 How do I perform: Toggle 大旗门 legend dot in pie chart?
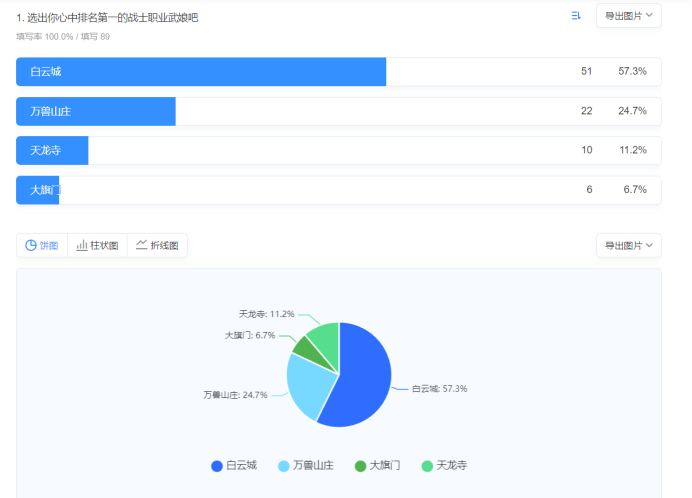click(360, 466)
